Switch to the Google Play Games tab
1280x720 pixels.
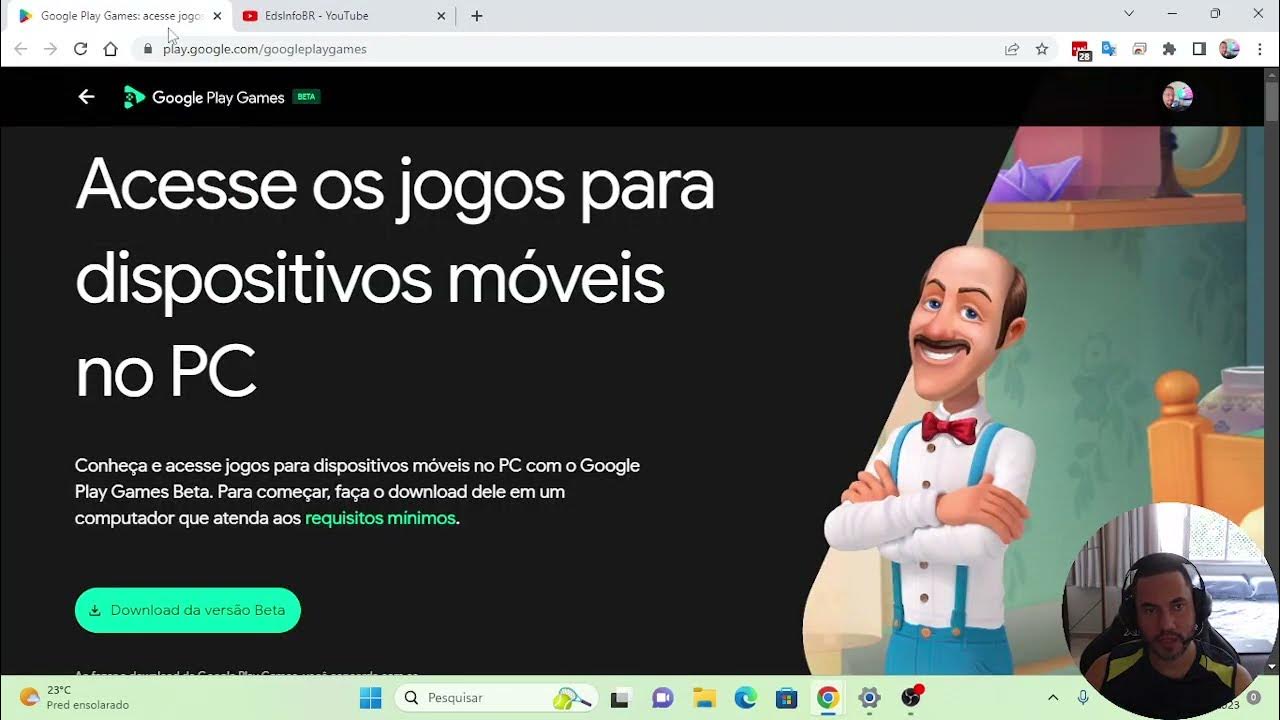(x=118, y=16)
